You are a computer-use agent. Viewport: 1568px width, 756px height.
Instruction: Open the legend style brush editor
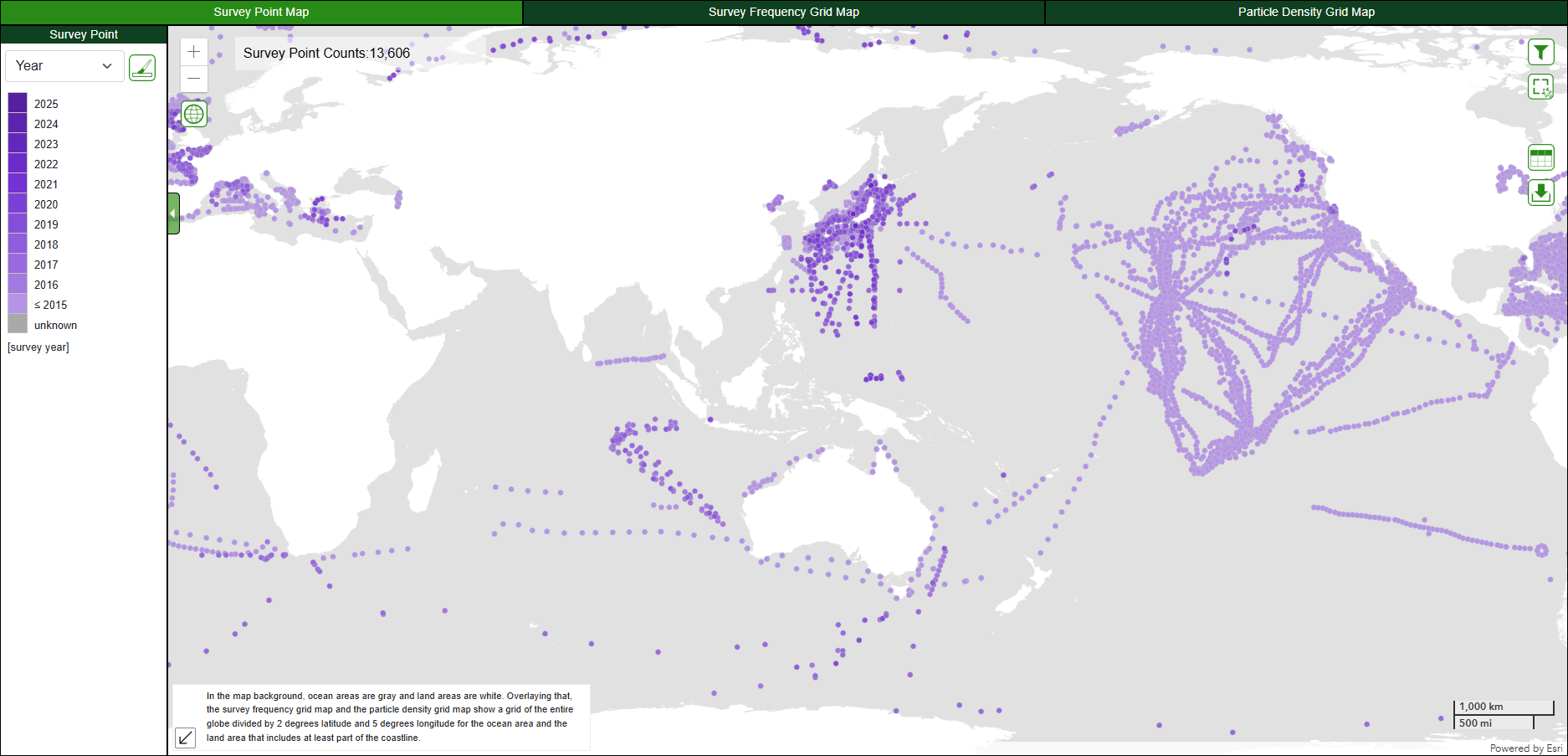click(x=142, y=67)
